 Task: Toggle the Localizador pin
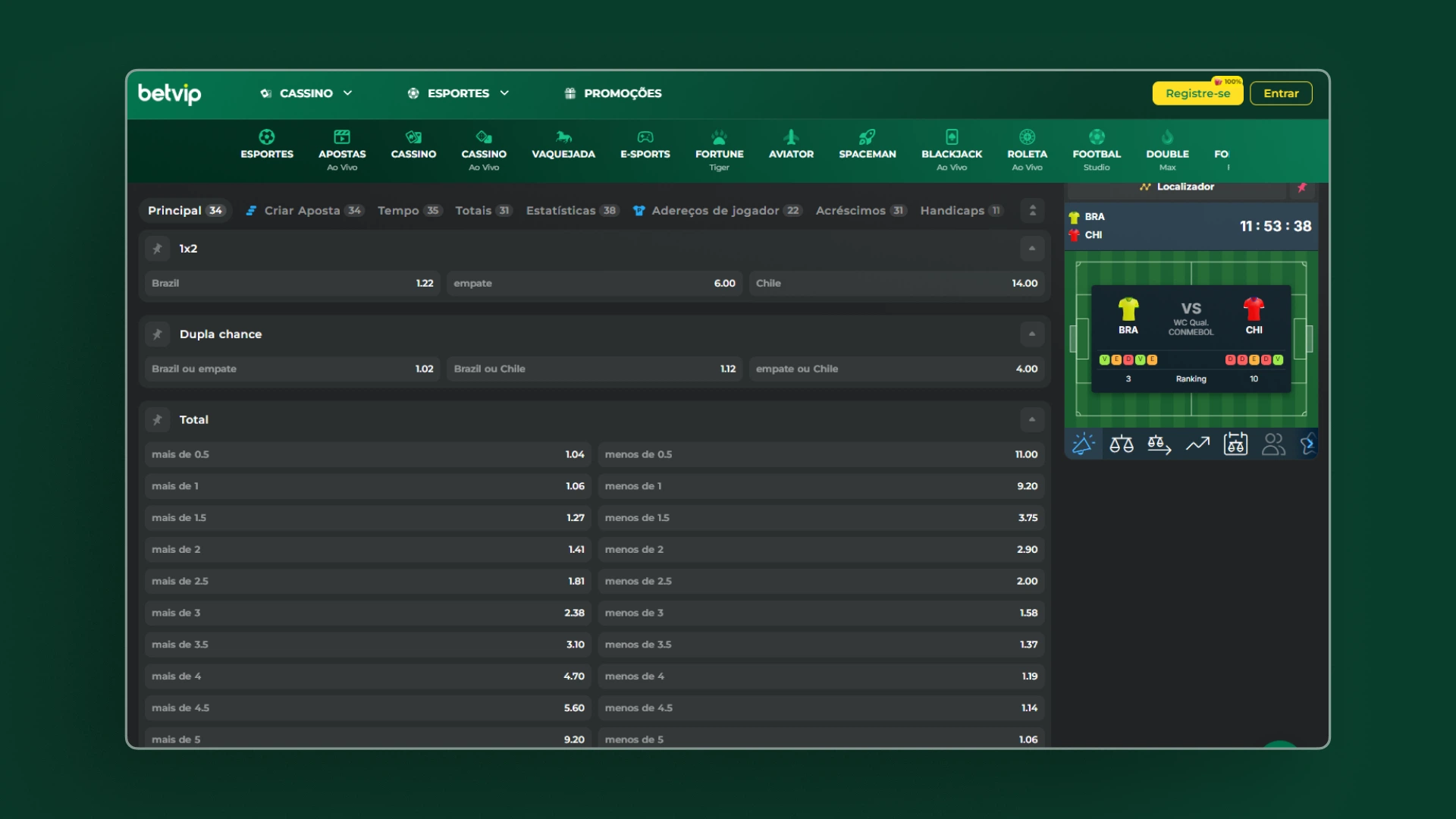1302,187
